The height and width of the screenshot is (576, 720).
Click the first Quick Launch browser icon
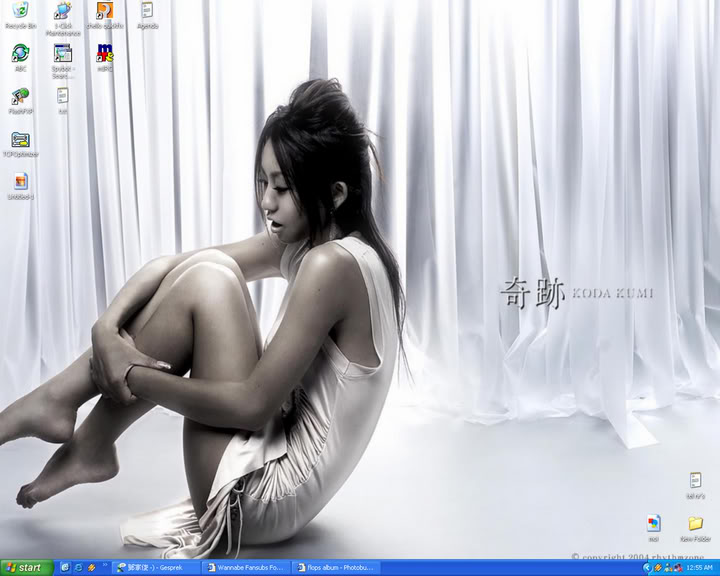coord(66,568)
